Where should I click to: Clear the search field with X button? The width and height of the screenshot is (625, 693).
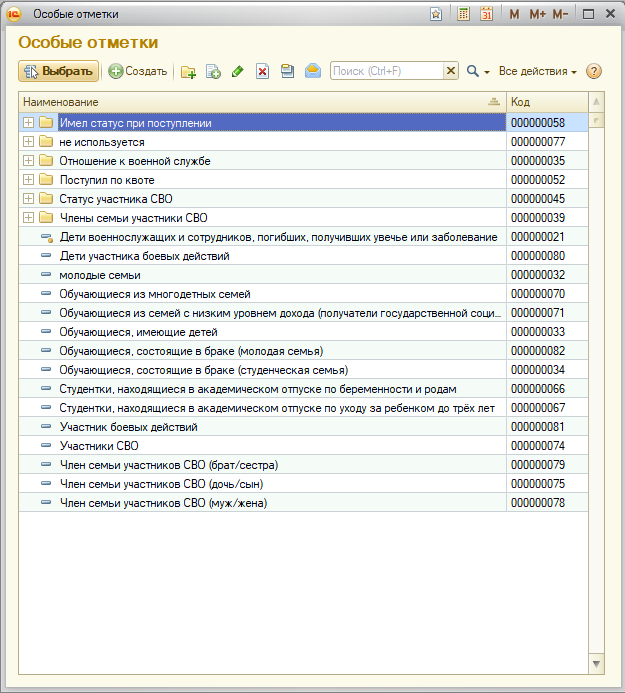451,71
